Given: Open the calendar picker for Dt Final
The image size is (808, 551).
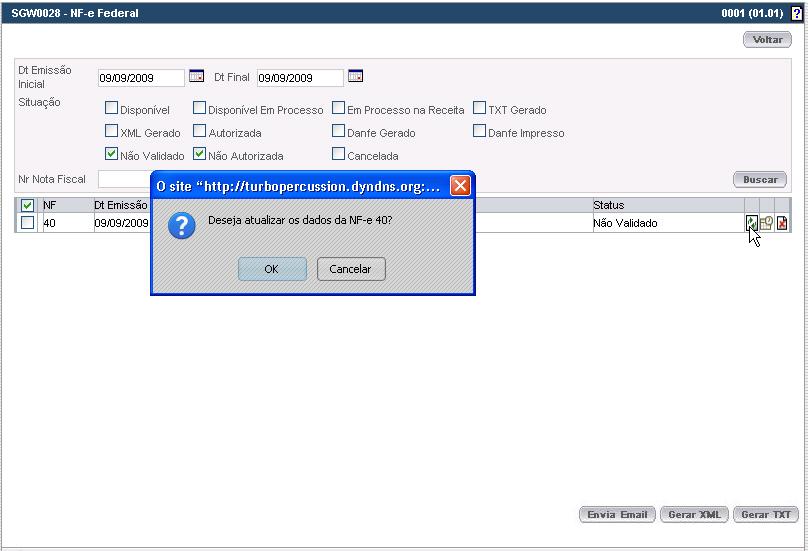Looking at the screenshot, I should tap(355, 77).
